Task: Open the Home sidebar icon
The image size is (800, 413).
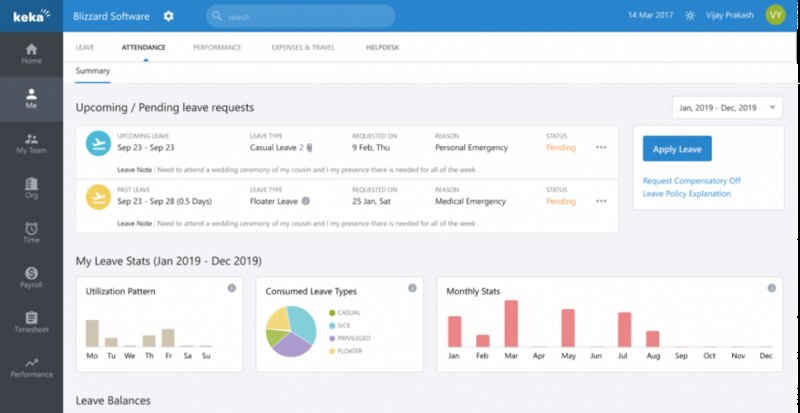Action: tap(31, 53)
